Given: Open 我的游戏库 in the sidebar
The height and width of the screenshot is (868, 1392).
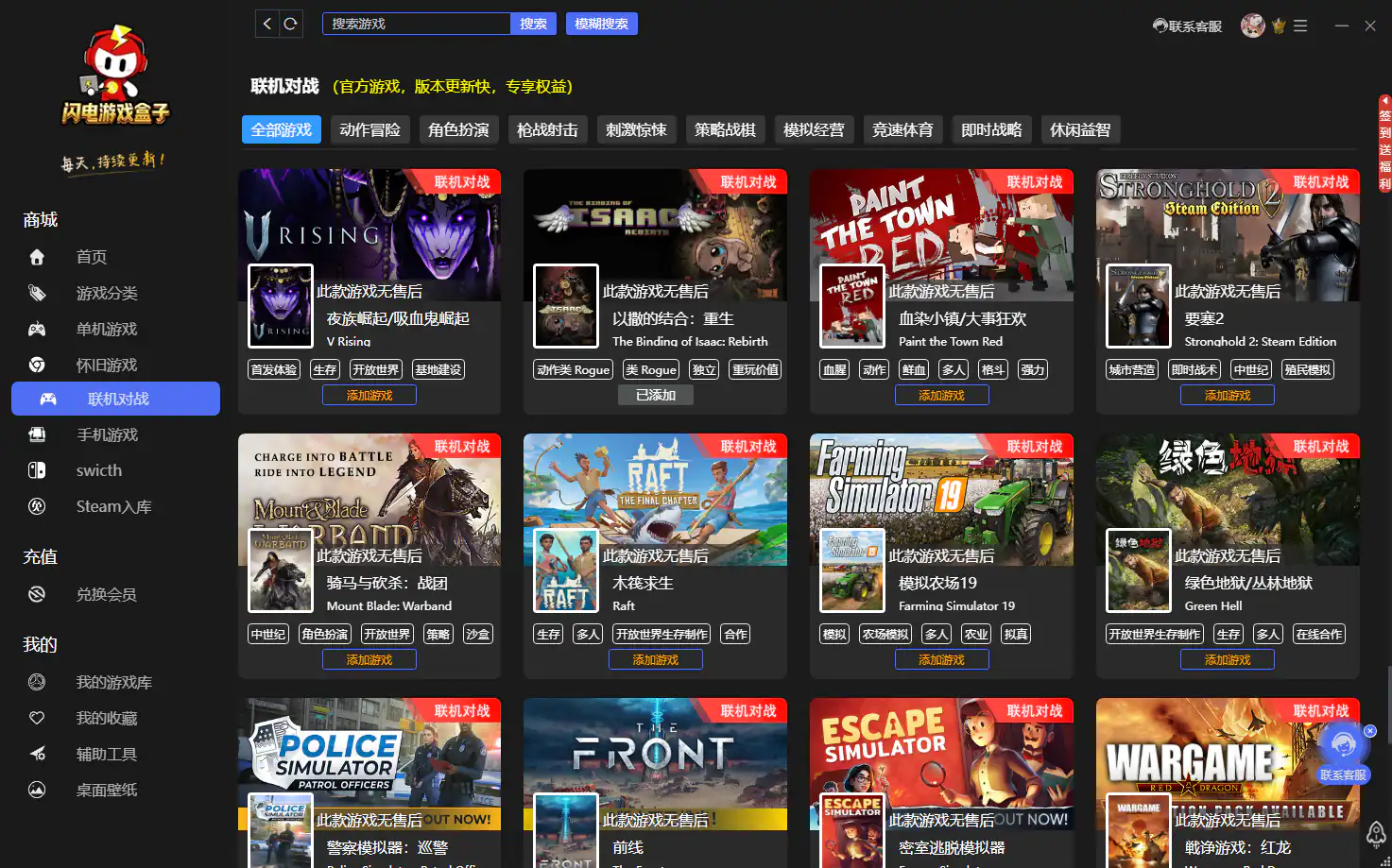Looking at the screenshot, I should pyautogui.click(x=114, y=682).
